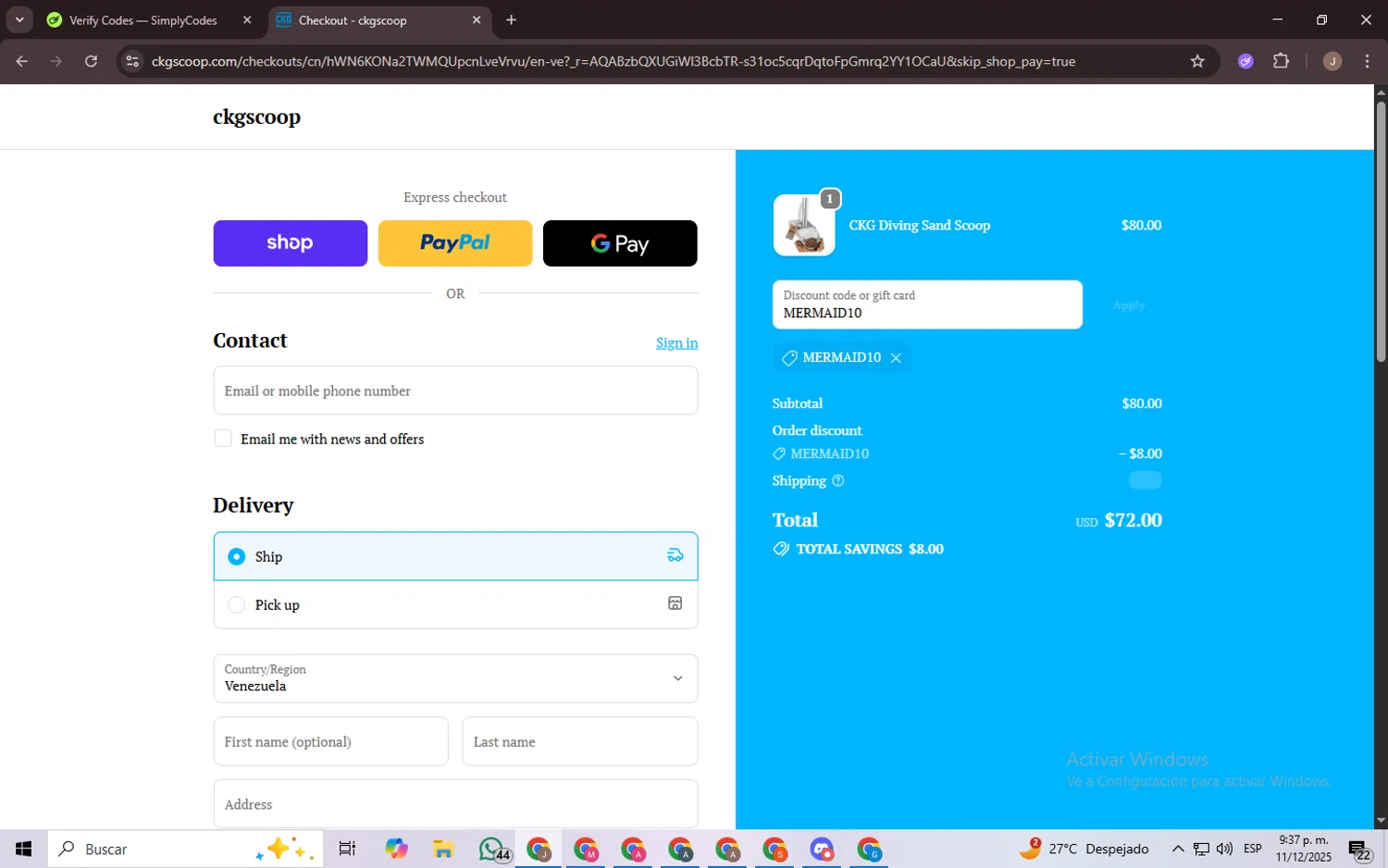Focus the Last name field

click(580, 741)
